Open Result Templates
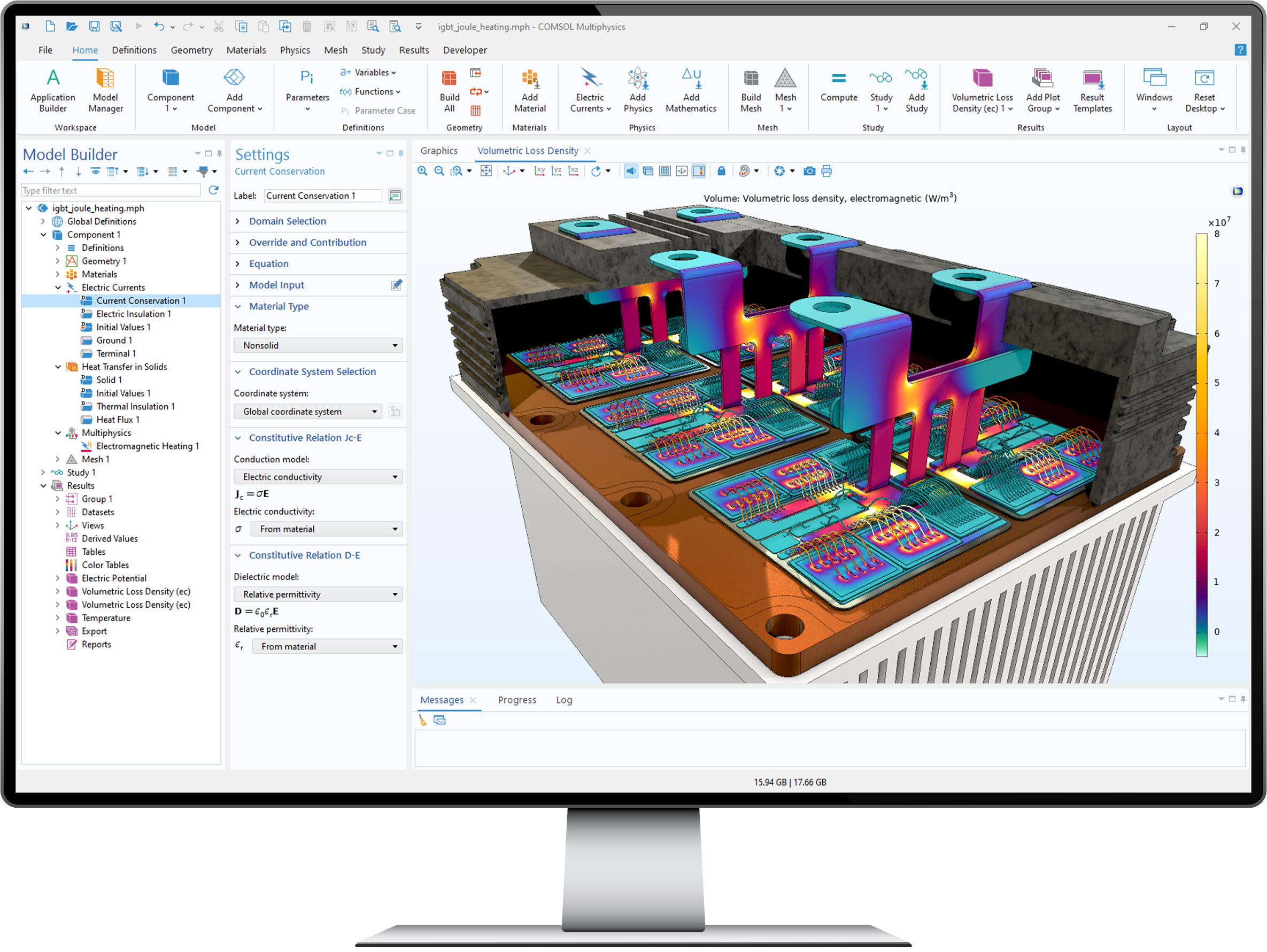This screenshot has width=1267, height=952. (1092, 90)
